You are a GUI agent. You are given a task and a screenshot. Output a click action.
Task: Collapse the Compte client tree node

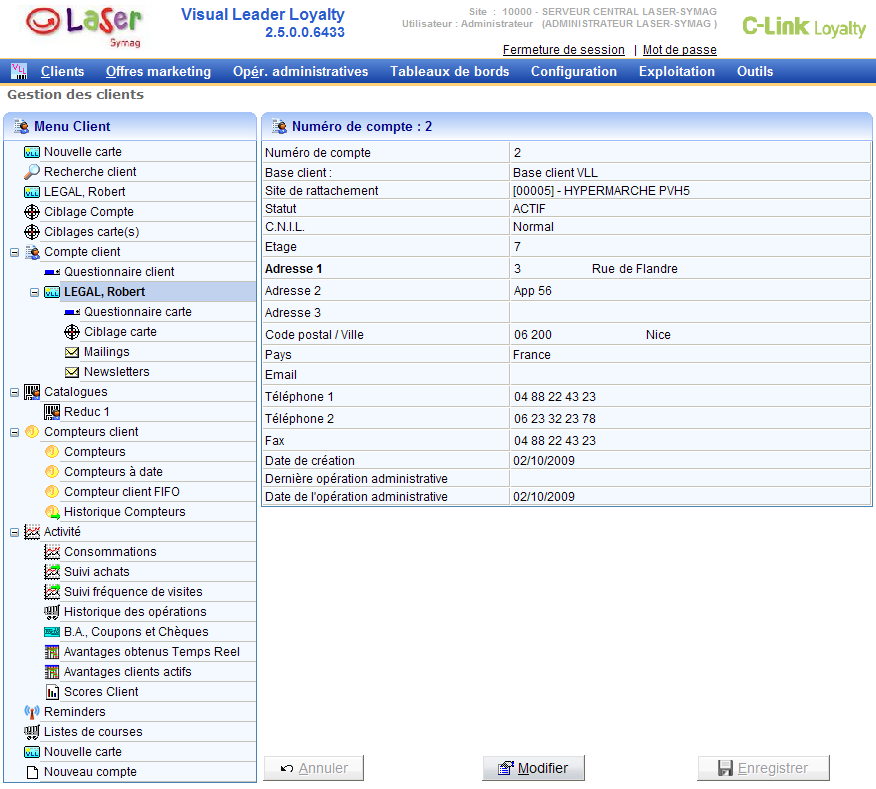coord(14,252)
